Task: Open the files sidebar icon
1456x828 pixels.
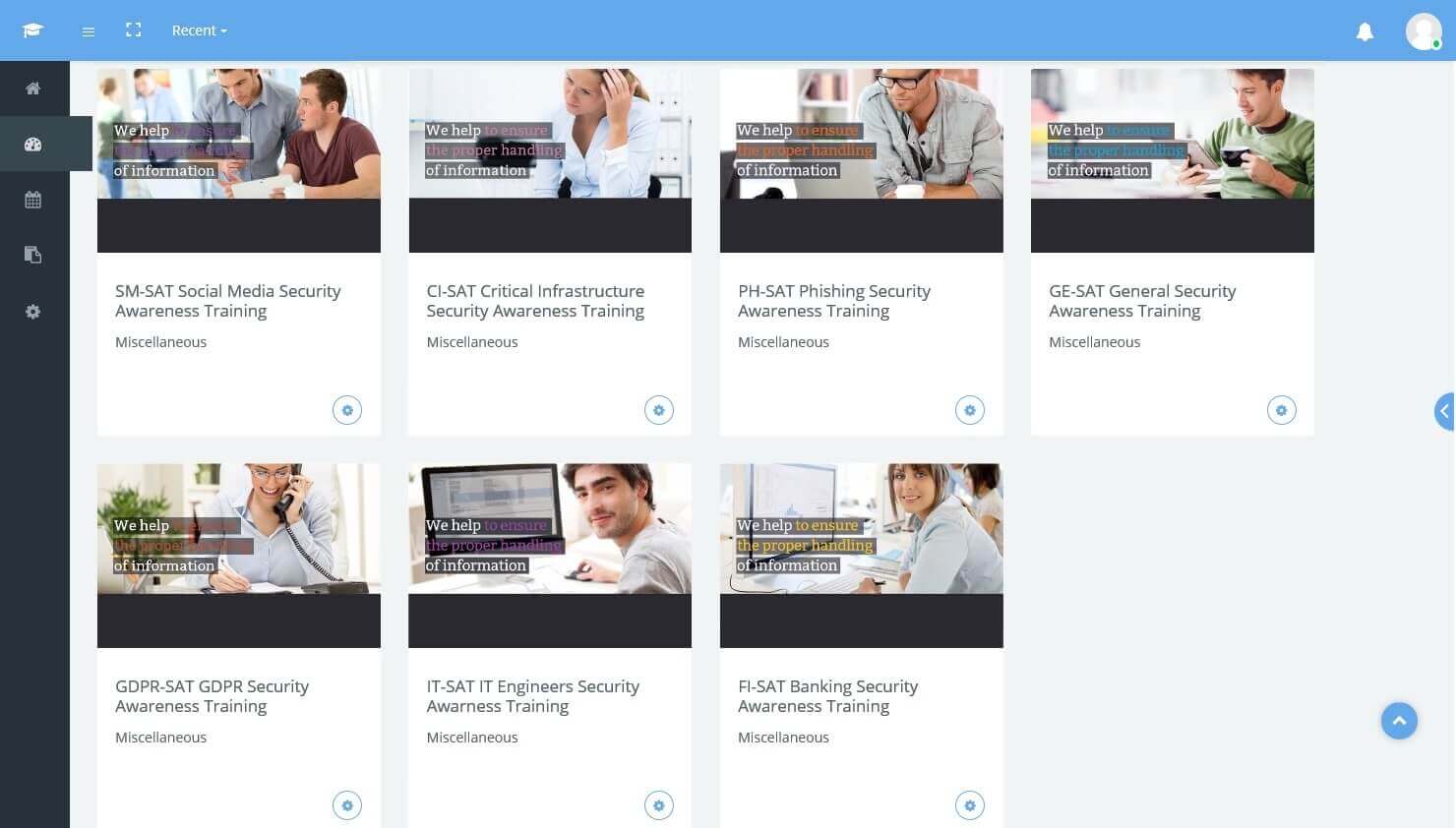Action: pyautogui.click(x=33, y=255)
